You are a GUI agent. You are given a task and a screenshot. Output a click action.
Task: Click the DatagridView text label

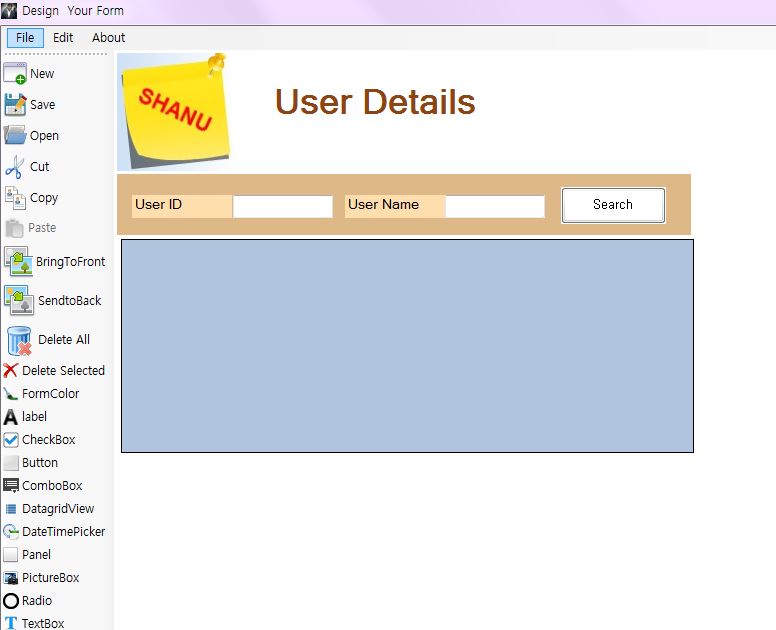tap(58, 509)
